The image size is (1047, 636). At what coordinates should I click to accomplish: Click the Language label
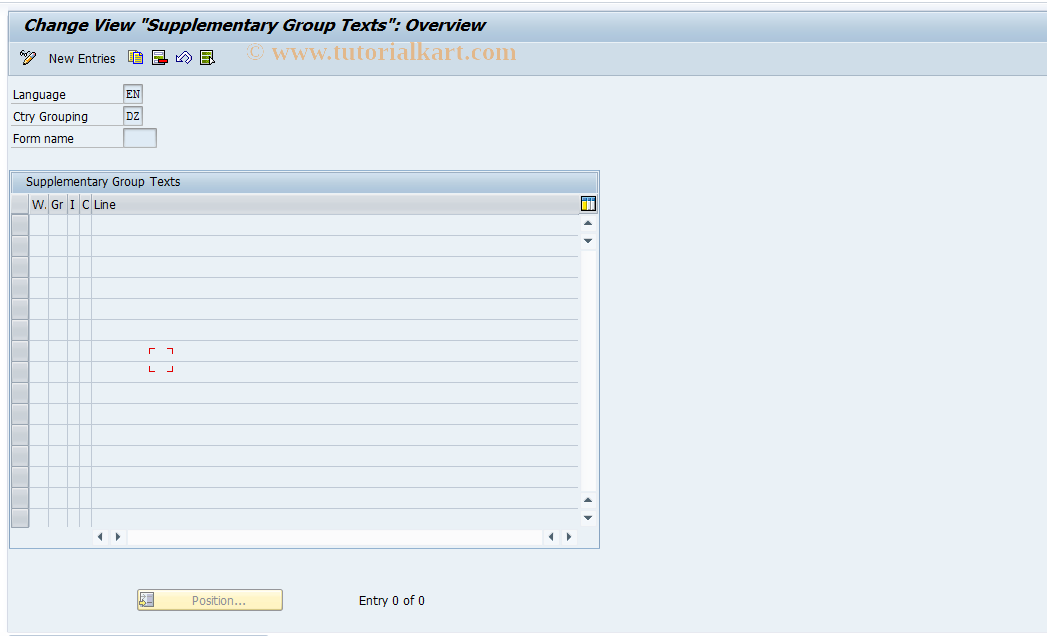[x=39, y=95]
